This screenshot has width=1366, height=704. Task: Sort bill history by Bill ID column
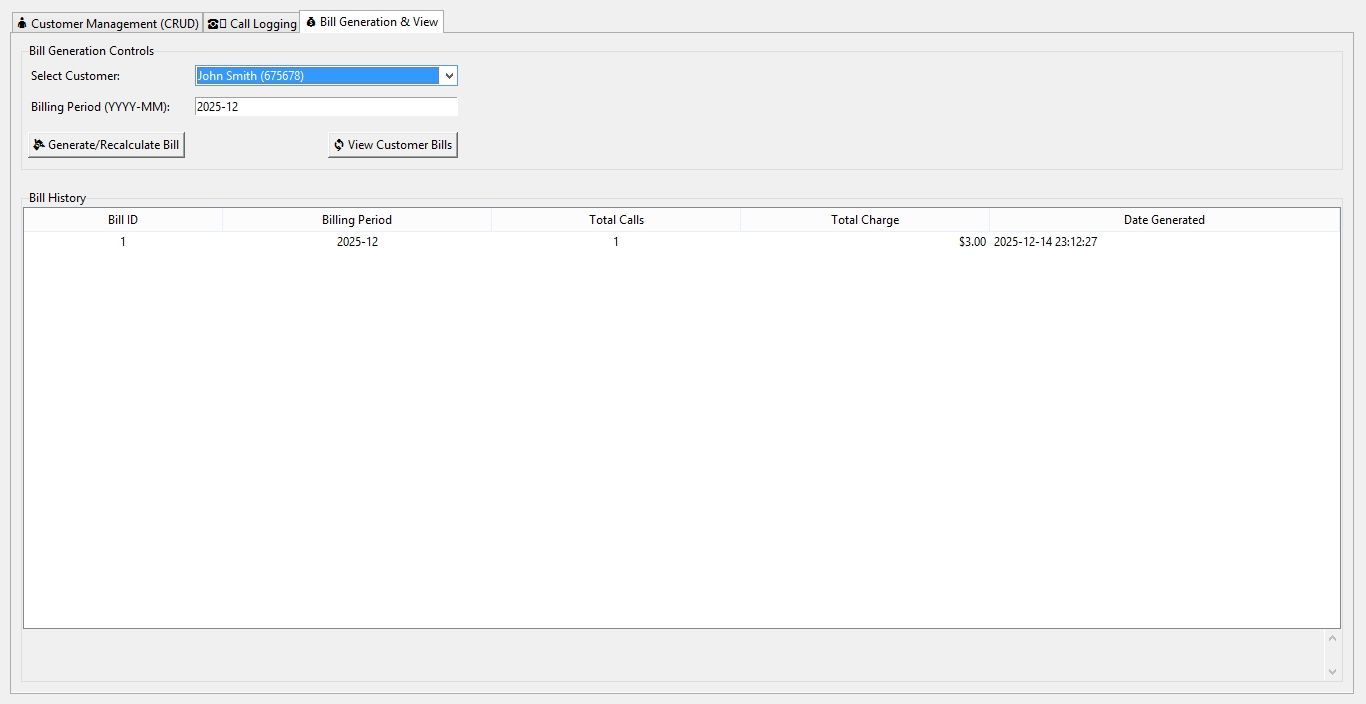point(123,220)
